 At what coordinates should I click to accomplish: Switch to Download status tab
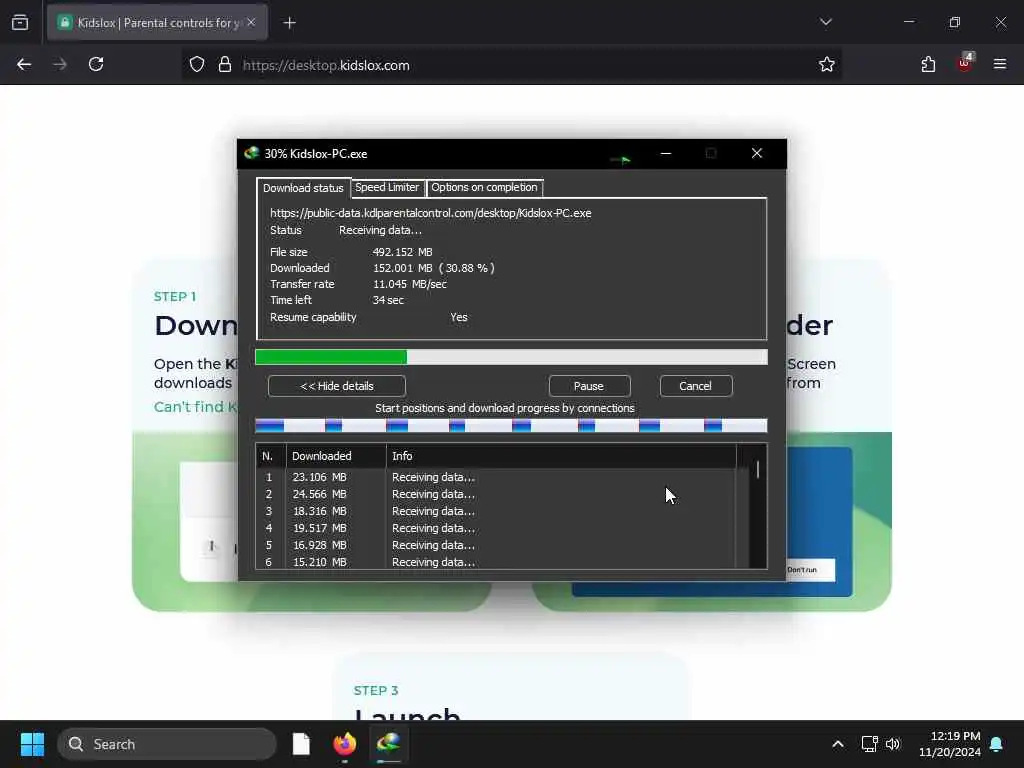(x=303, y=188)
